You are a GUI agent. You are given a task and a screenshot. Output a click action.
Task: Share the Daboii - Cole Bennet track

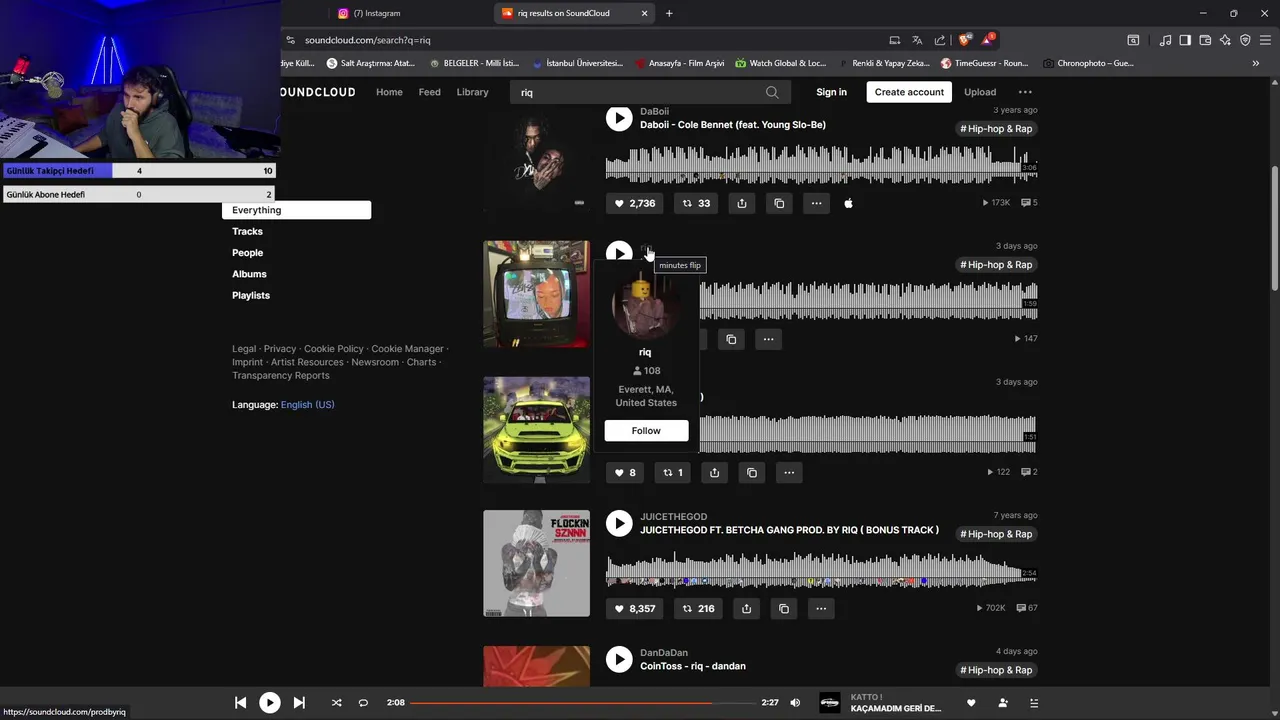click(x=742, y=203)
